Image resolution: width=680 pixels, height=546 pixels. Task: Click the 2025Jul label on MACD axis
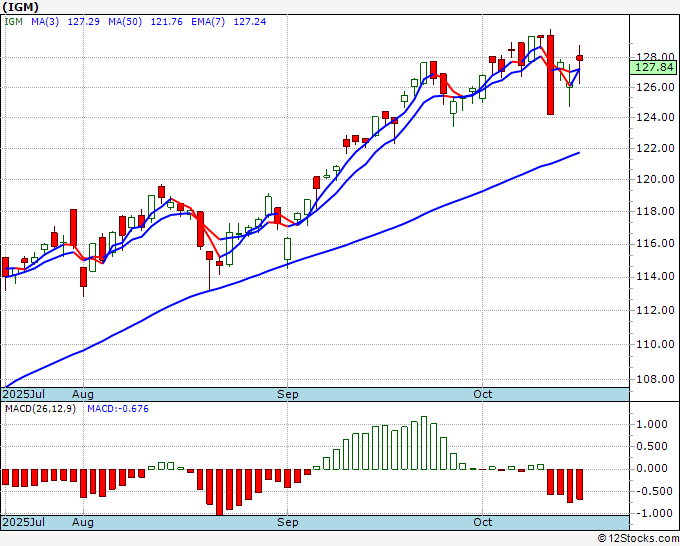[24, 522]
